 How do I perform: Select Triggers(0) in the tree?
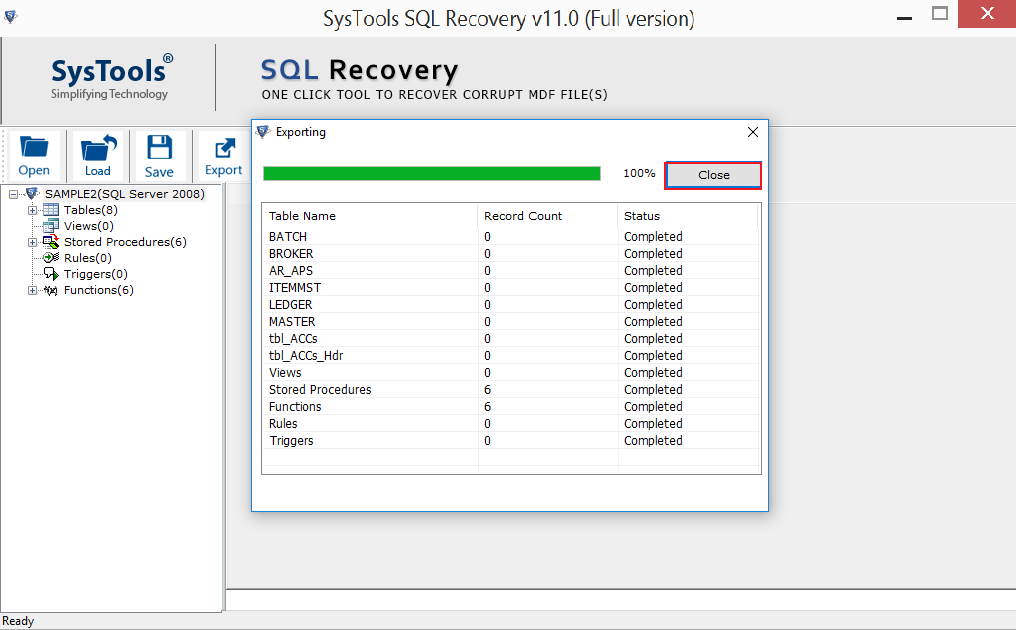pos(95,274)
